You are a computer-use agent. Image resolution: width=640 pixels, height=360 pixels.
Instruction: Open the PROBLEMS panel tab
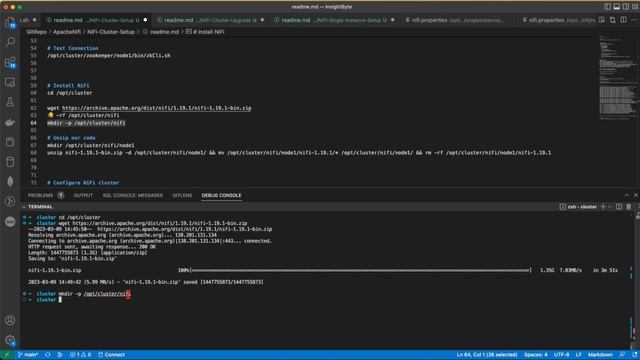pos(40,196)
